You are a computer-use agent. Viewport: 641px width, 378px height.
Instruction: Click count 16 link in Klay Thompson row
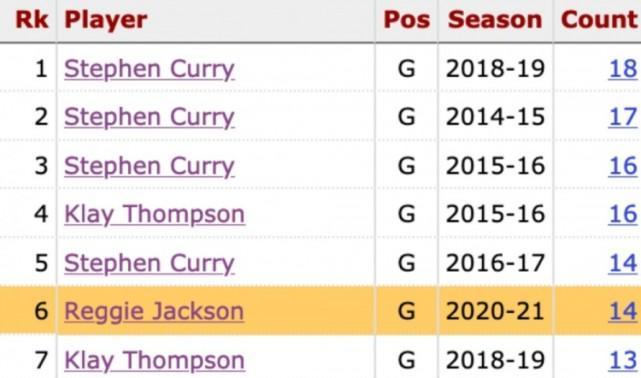point(623,214)
